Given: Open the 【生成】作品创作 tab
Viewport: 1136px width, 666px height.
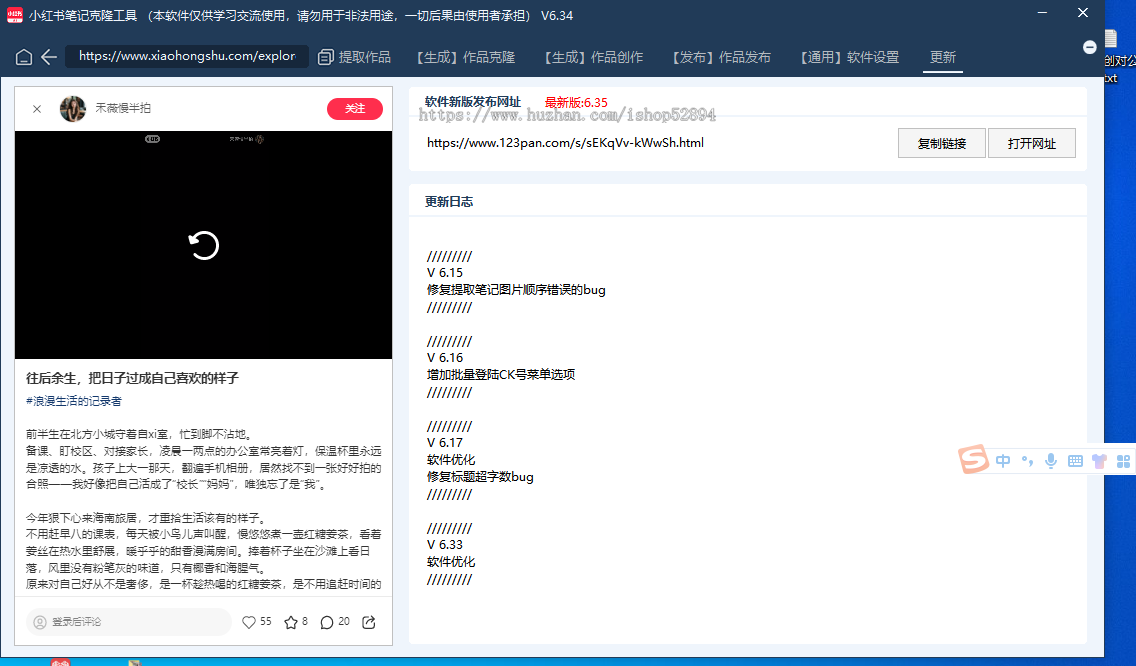Looking at the screenshot, I should point(593,57).
